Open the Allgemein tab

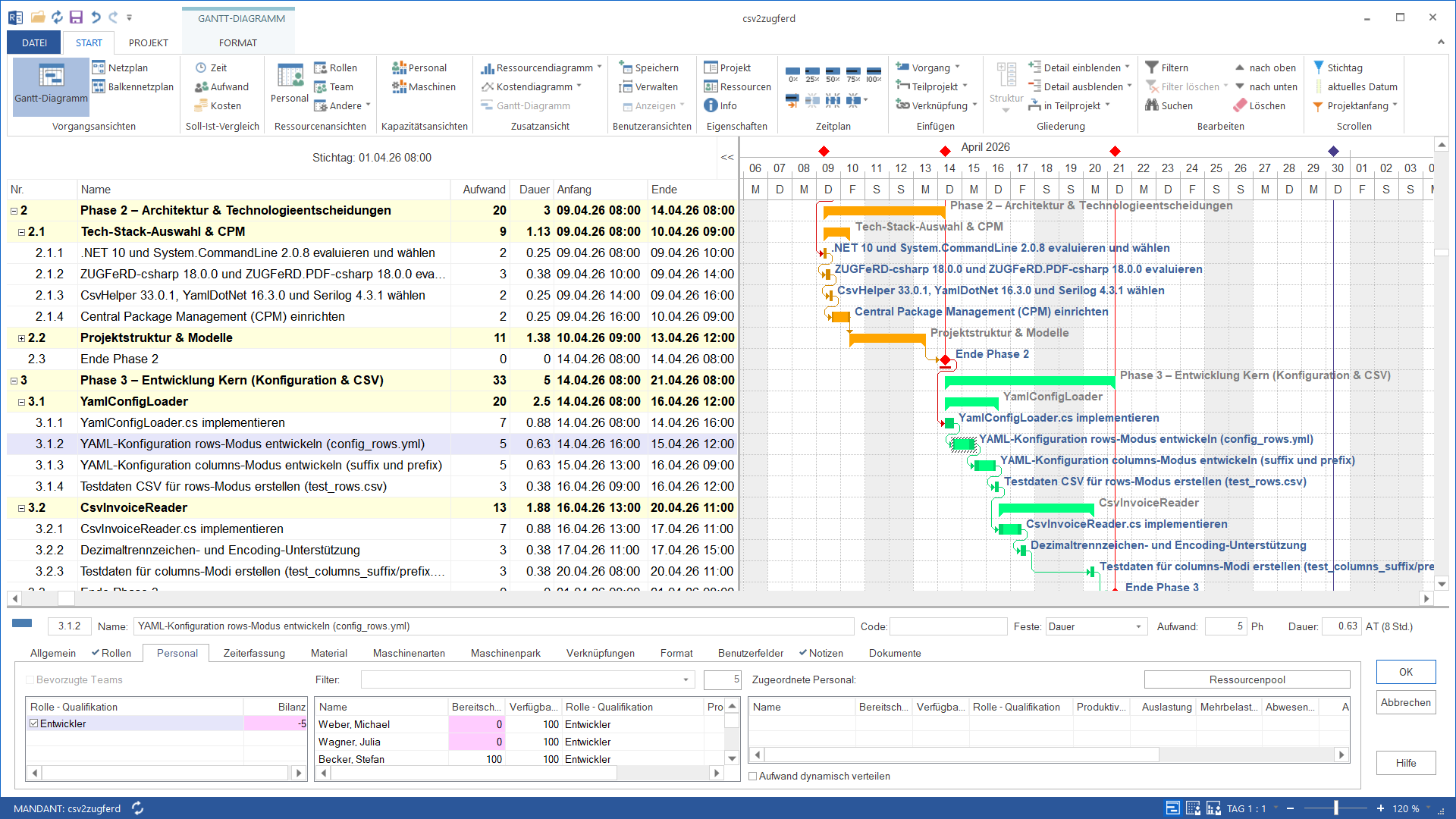[53, 653]
